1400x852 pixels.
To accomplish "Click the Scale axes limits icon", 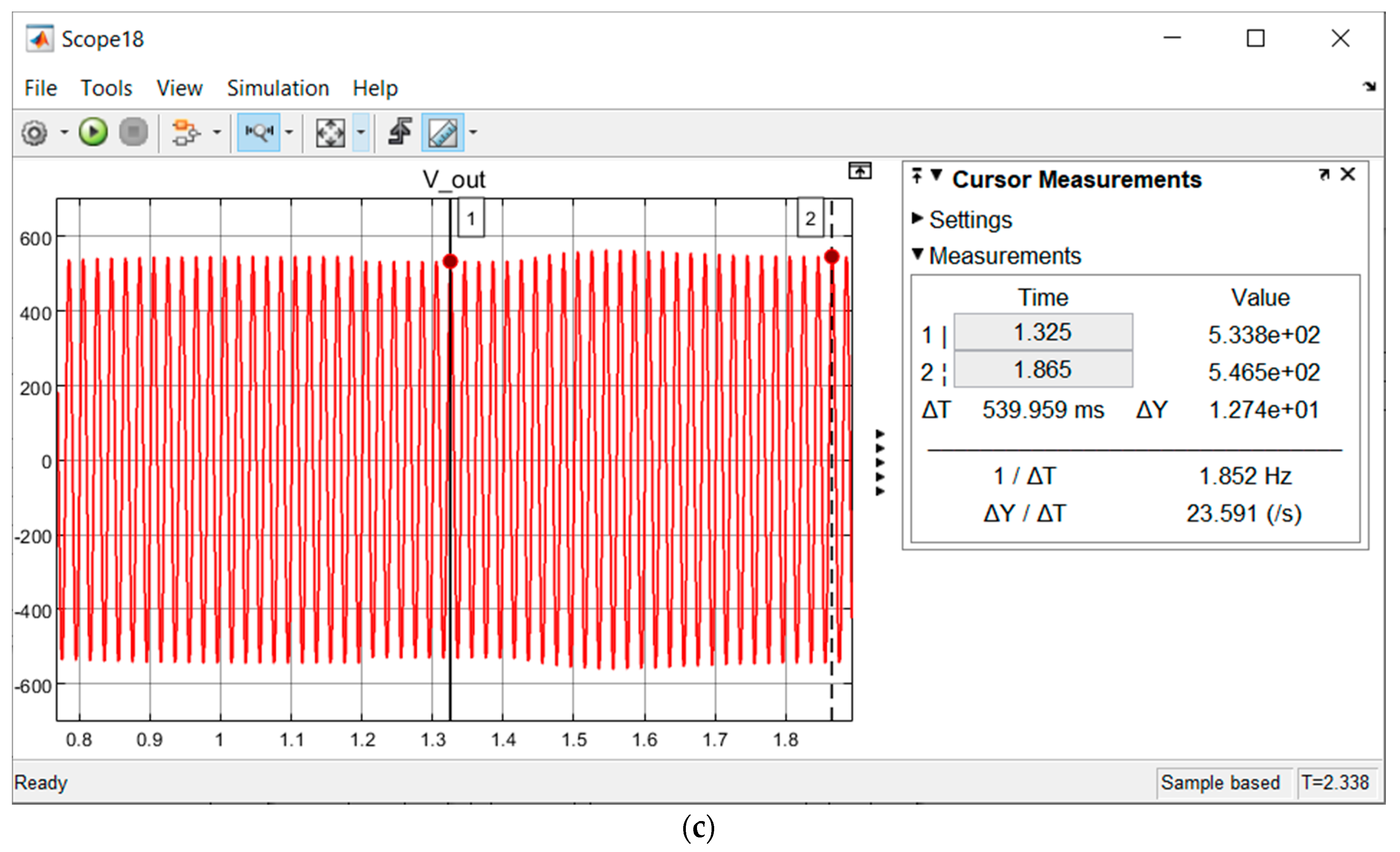I will (x=330, y=133).
